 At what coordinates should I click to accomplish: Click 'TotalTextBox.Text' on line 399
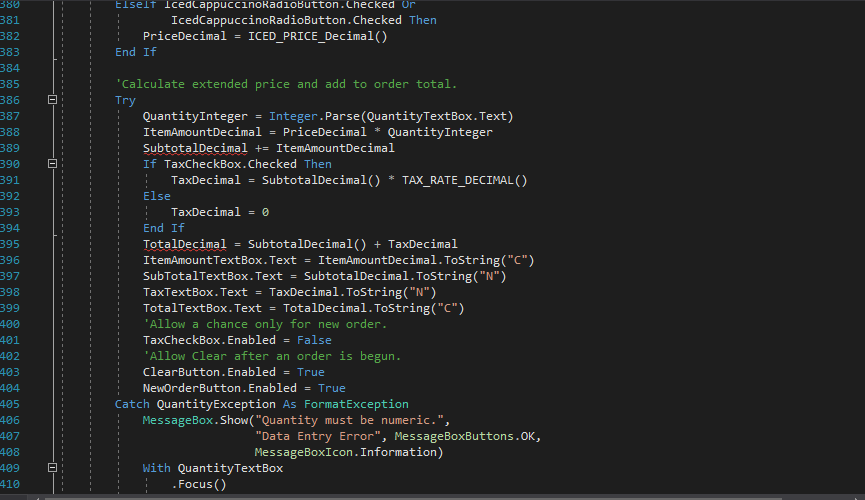[x=202, y=308]
